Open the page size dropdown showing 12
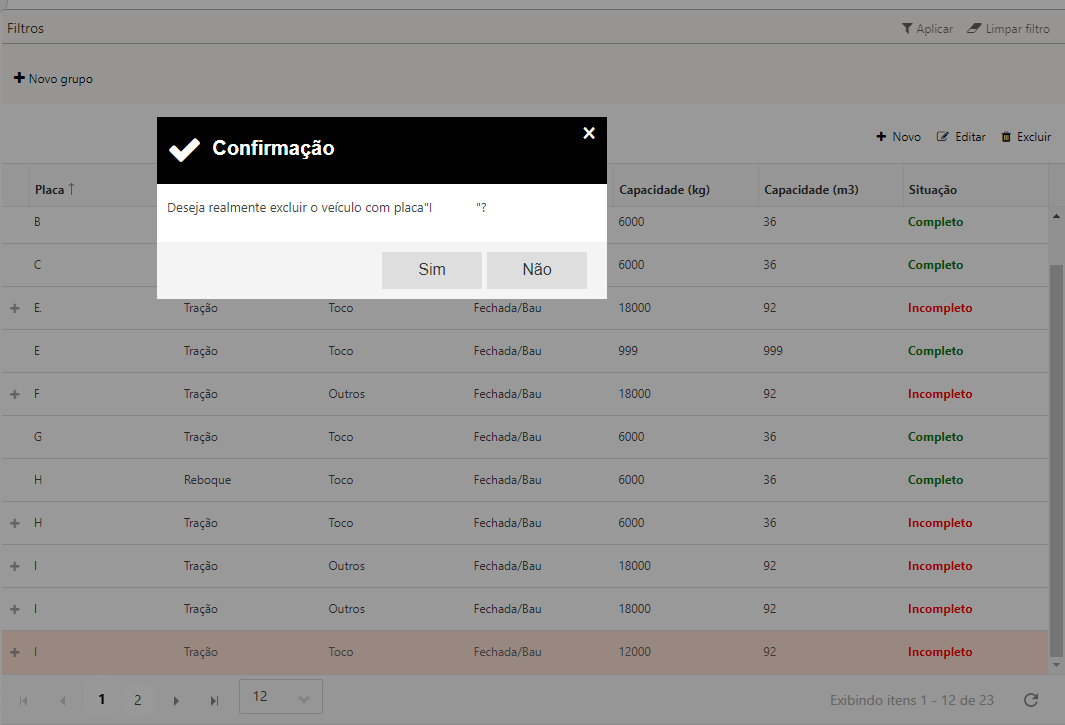This screenshot has height=725, width=1065. pyautogui.click(x=281, y=697)
